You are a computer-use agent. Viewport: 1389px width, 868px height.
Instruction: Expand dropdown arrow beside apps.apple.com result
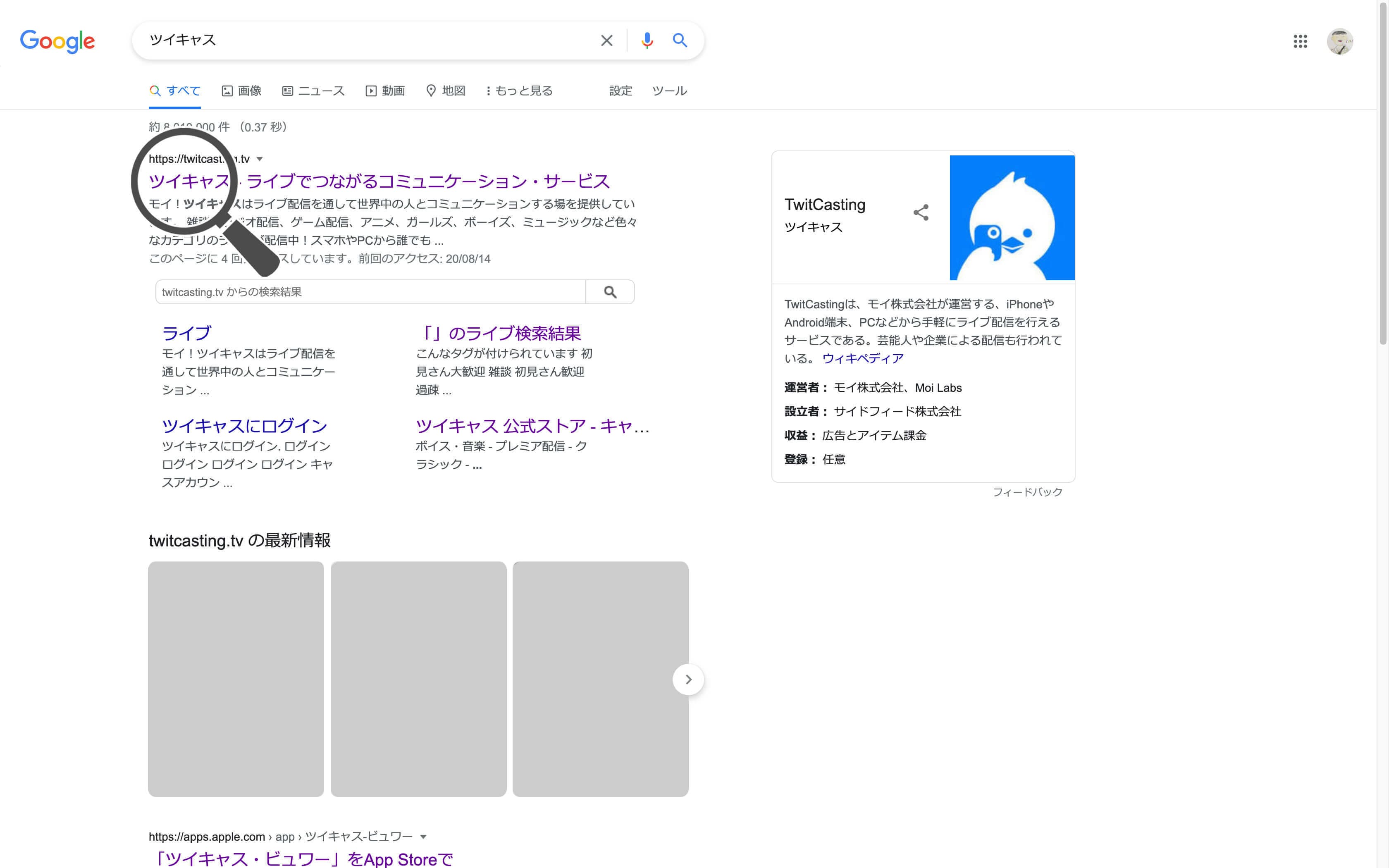pyautogui.click(x=423, y=837)
